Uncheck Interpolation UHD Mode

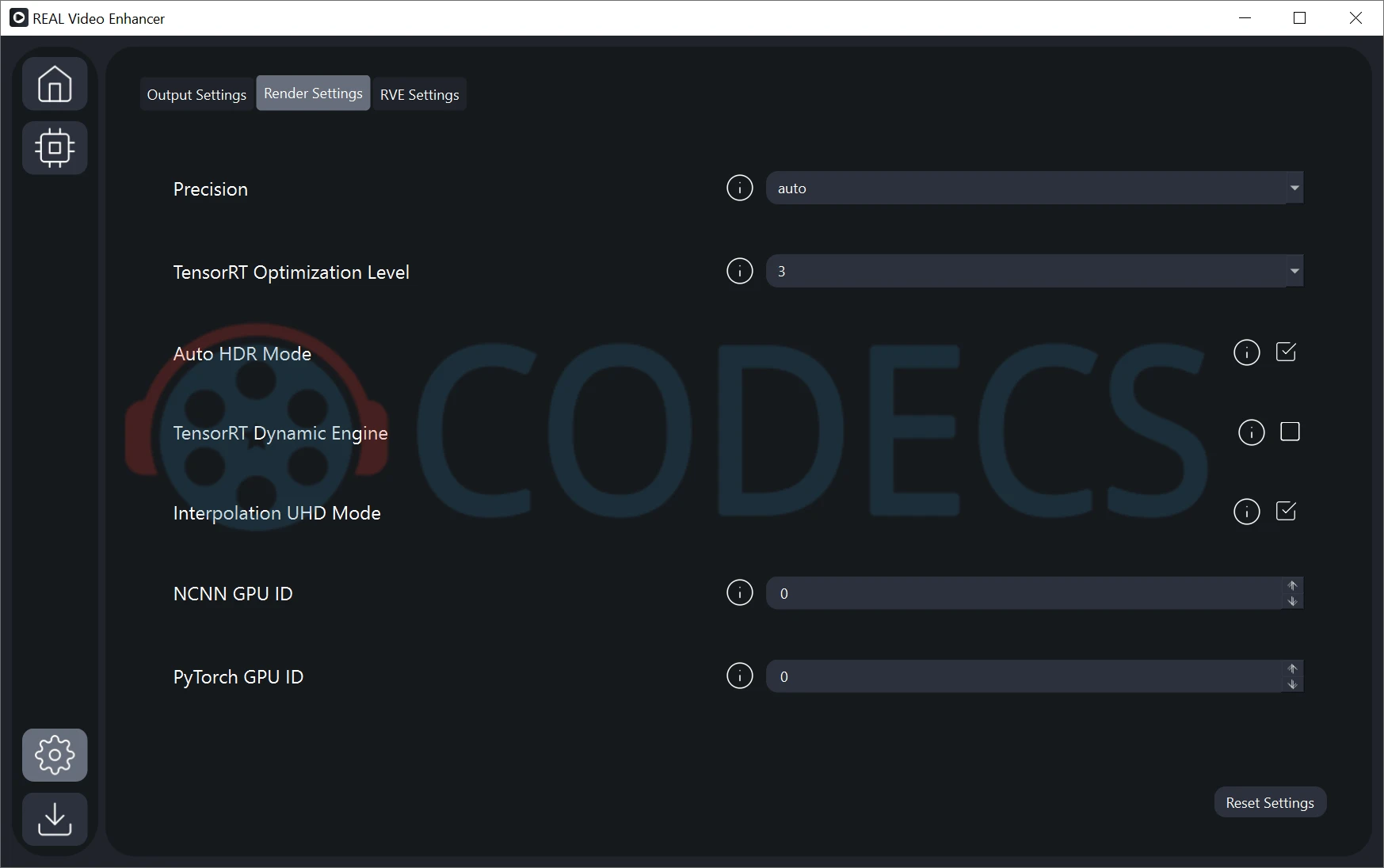[1286, 512]
